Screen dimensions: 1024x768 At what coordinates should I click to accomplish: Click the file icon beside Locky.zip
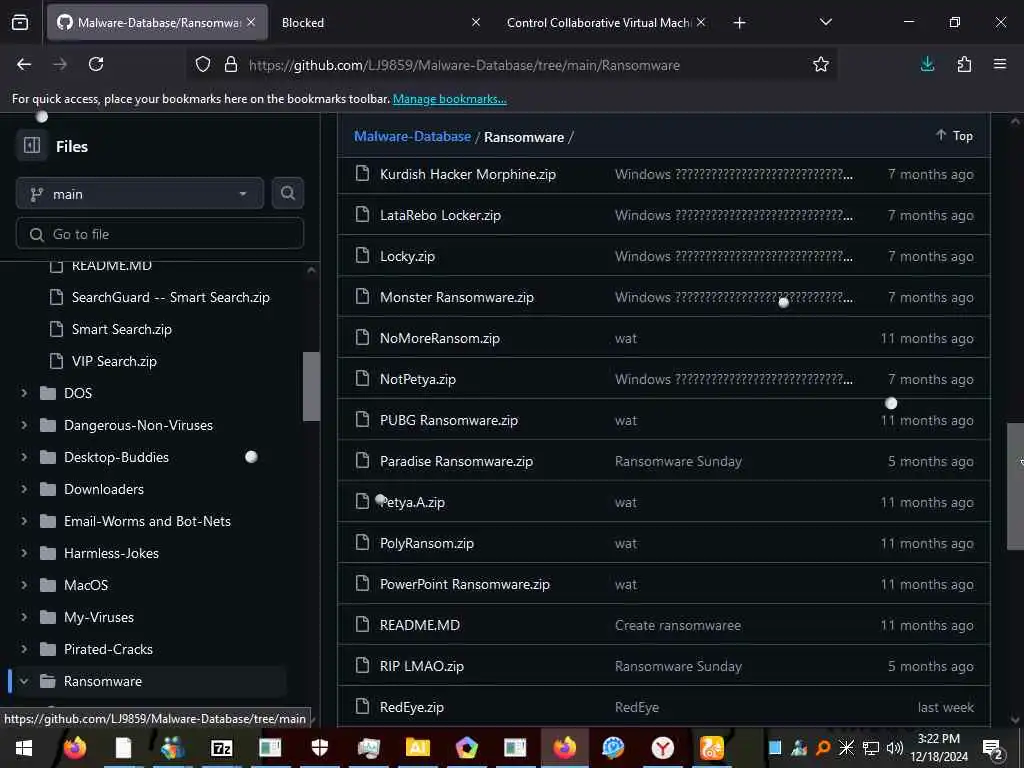tap(362, 255)
